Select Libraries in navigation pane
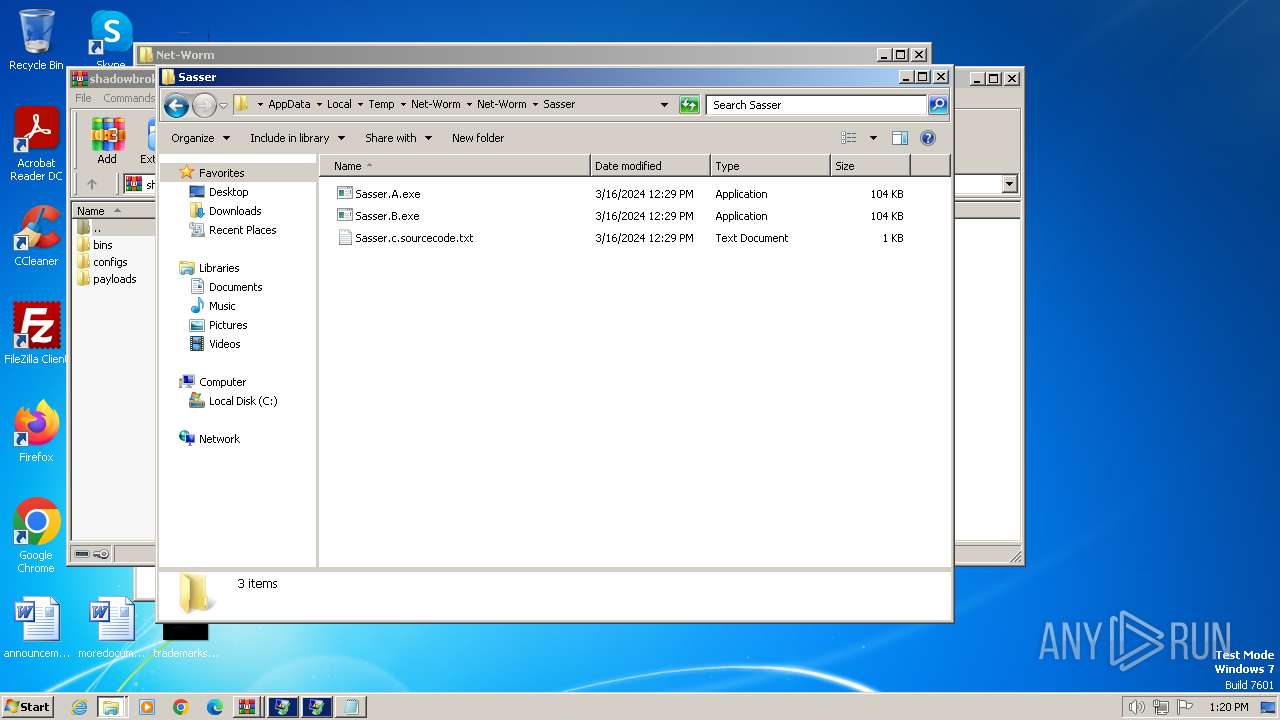1280x720 pixels. [219, 268]
